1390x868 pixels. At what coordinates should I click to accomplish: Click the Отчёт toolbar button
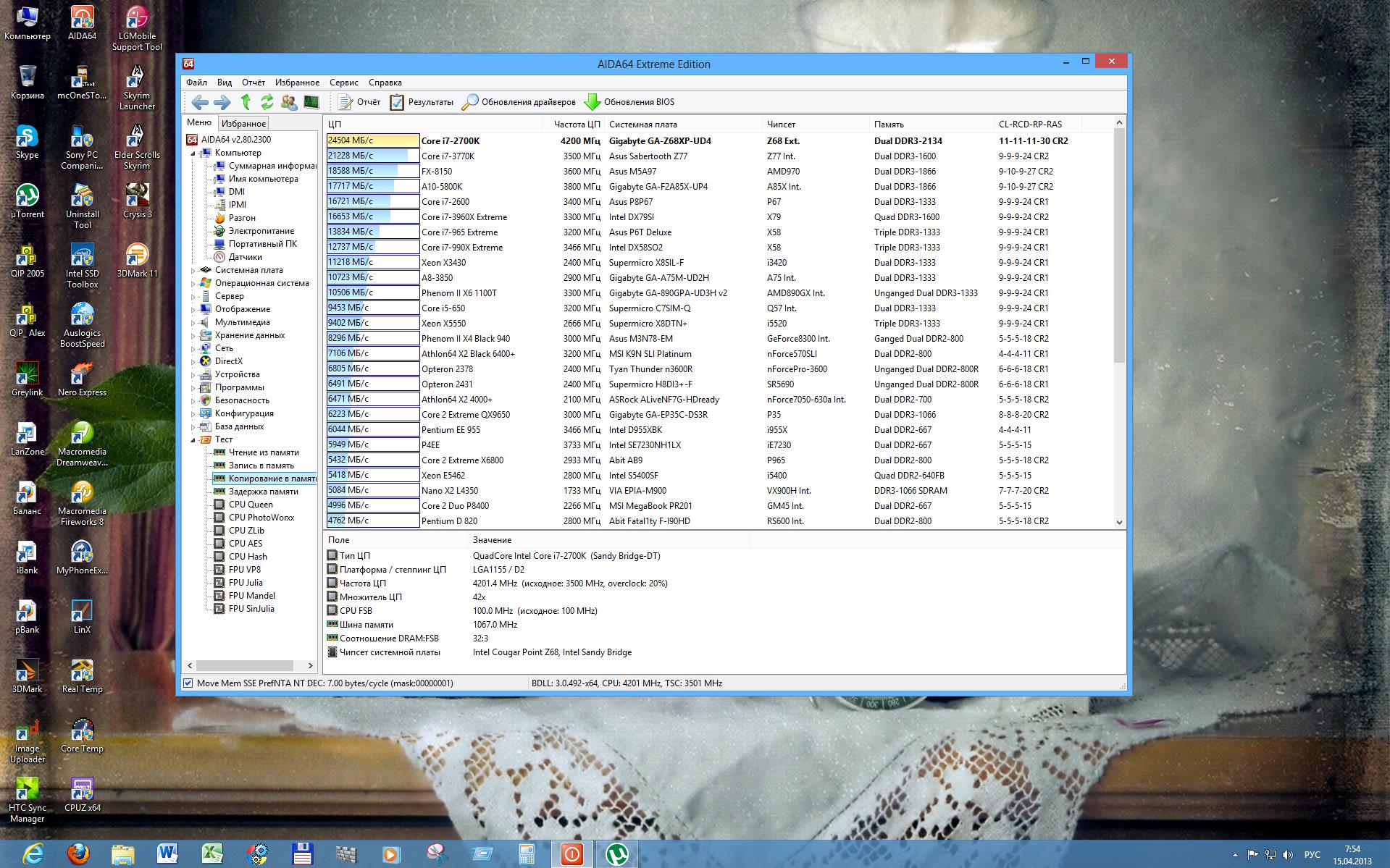point(359,102)
